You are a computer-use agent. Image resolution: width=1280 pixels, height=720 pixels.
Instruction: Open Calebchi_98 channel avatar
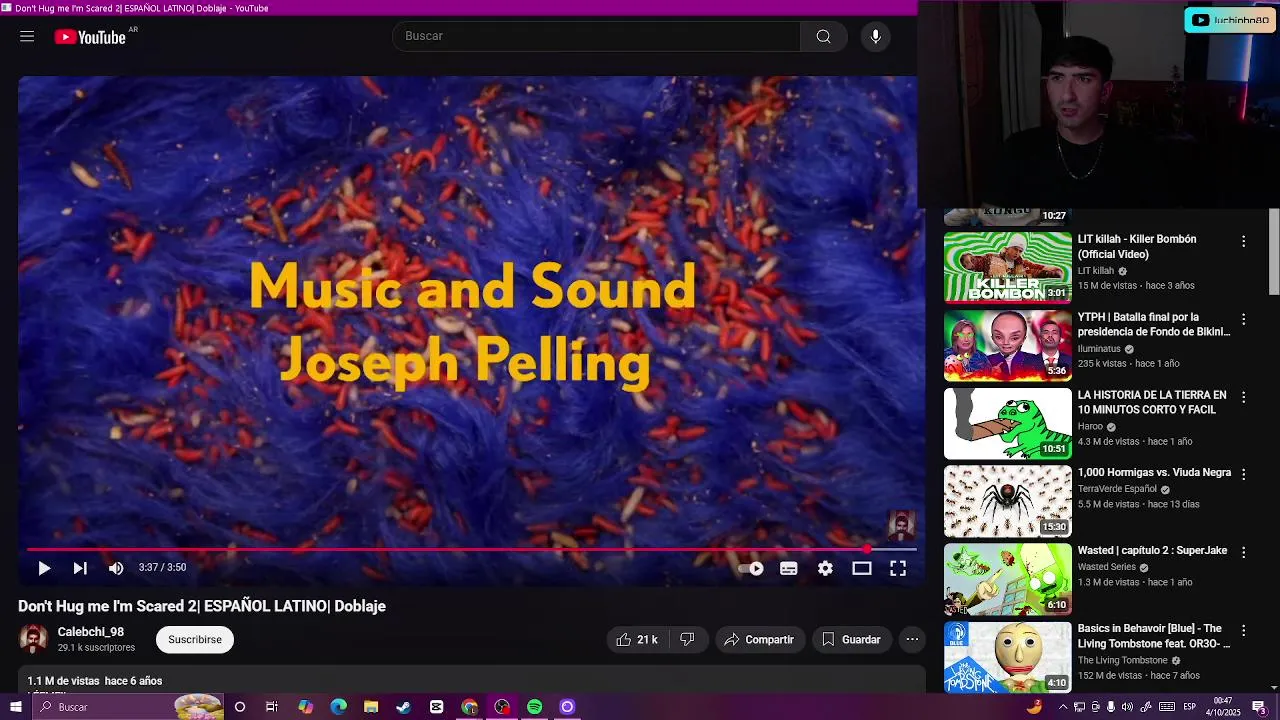click(33, 640)
